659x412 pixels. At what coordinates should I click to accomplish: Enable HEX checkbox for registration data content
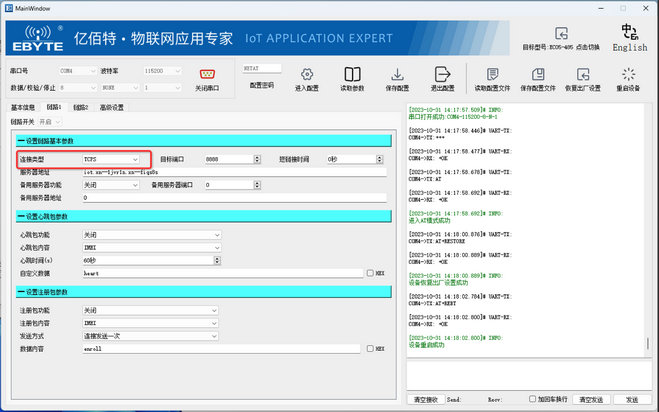coord(370,348)
